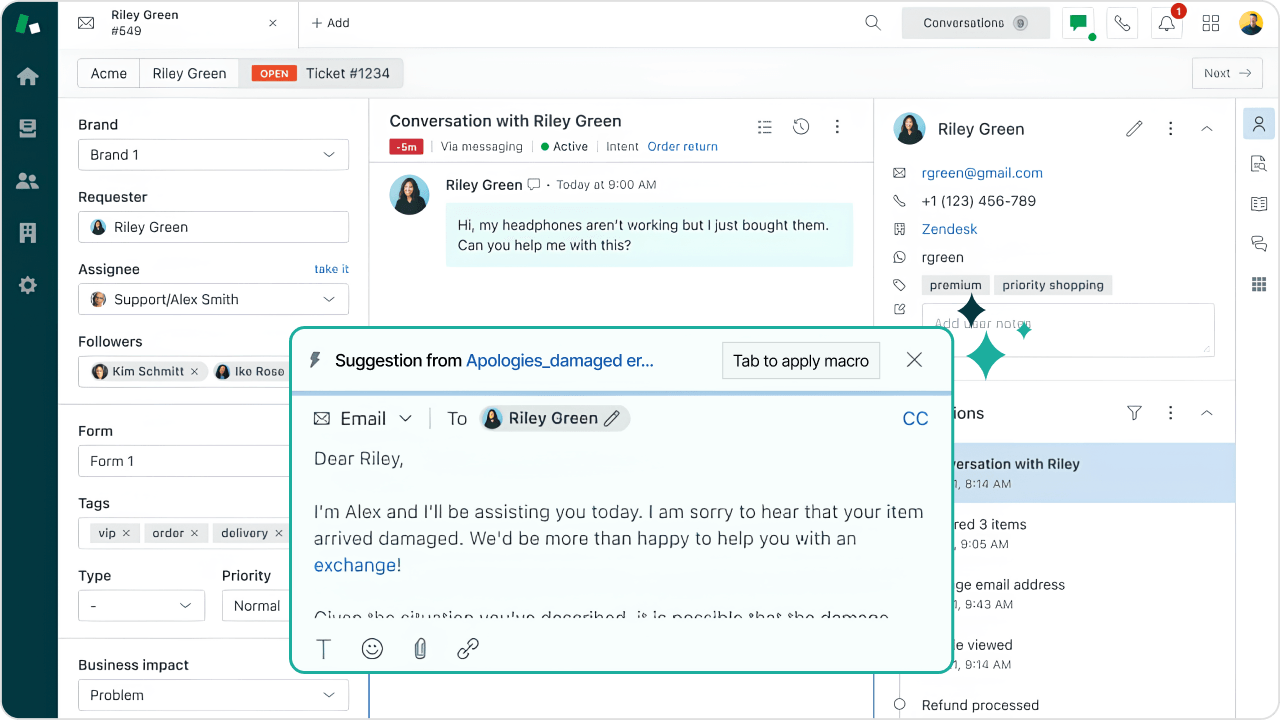Open the Home icon in left sidebar
Image resolution: width=1280 pixels, height=720 pixels.
click(x=28, y=77)
